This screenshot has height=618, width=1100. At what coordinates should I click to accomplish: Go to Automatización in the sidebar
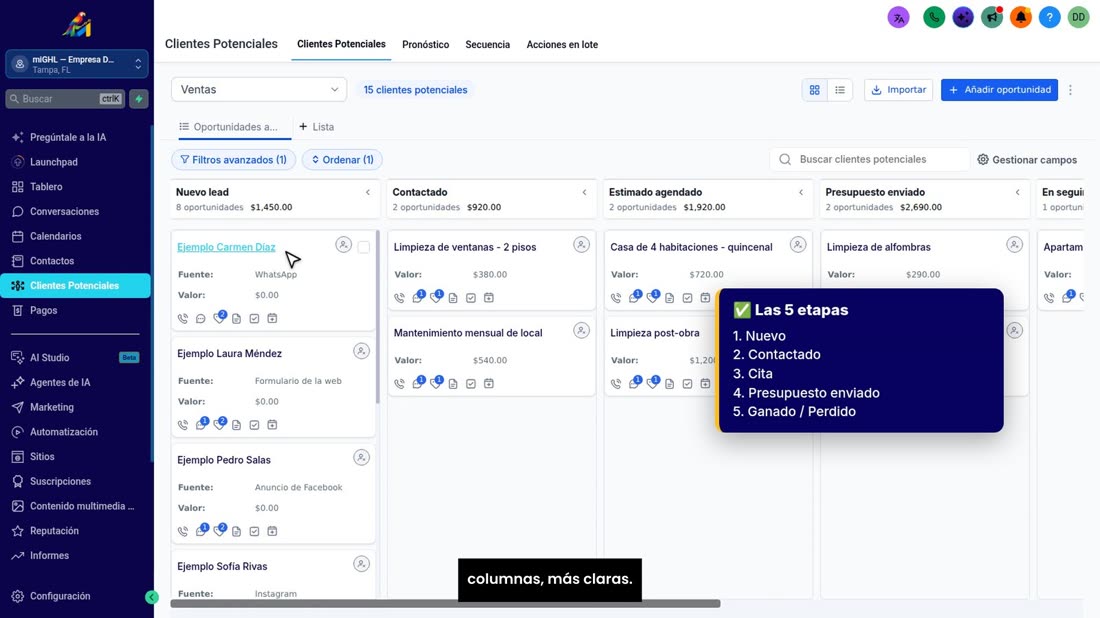coord(64,432)
